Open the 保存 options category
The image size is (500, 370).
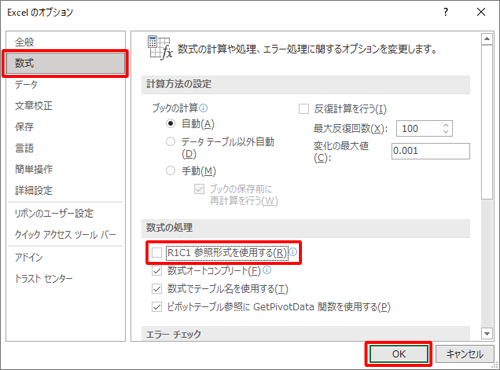(65, 127)
